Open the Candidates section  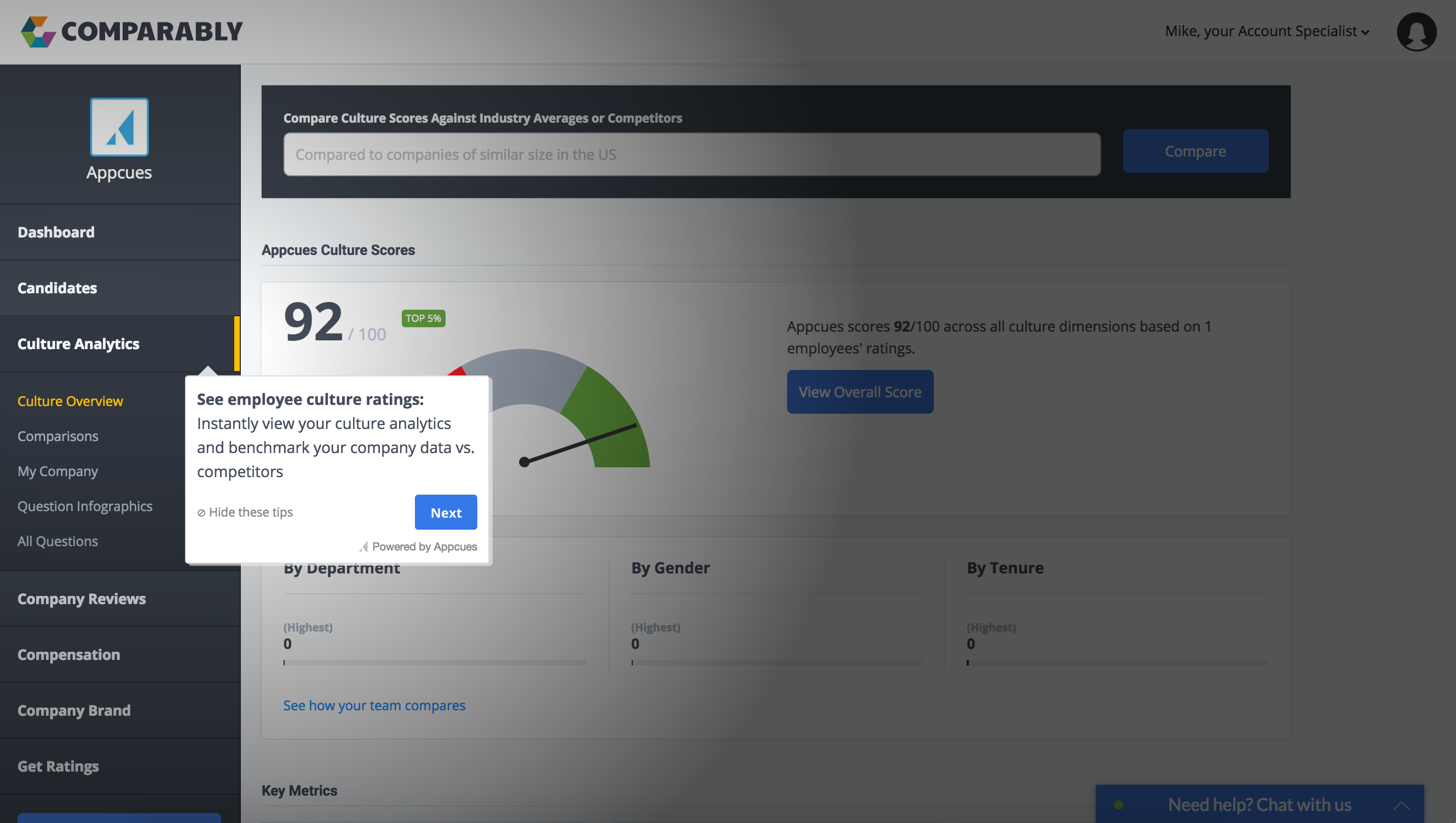[x=120, y=288]
